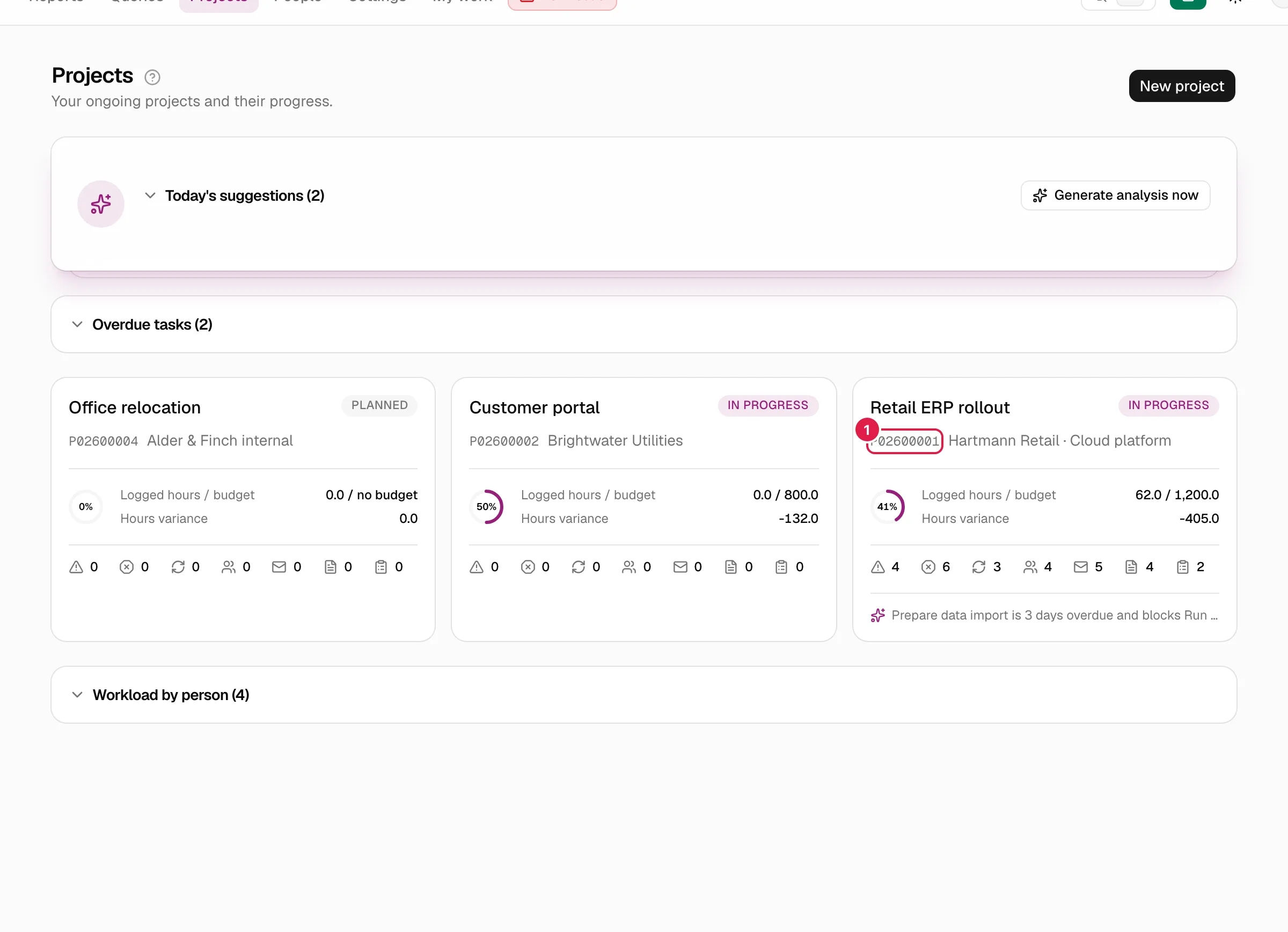Click mail envelope icon on Customer portal card
Screen dimensions: 1288x932
pyautogui.click(x=680, y=567)
